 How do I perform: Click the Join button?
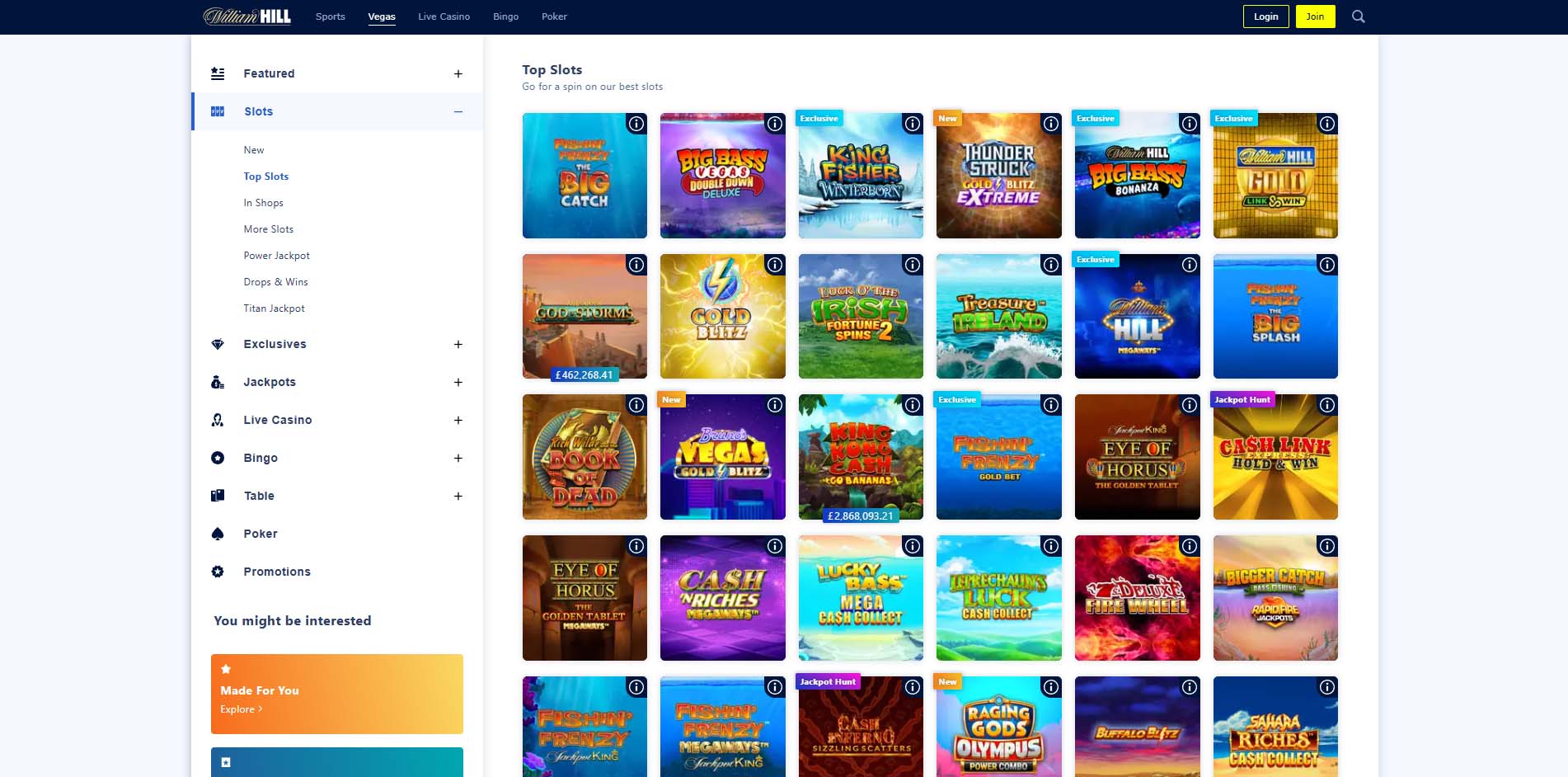coord(1316,16)
